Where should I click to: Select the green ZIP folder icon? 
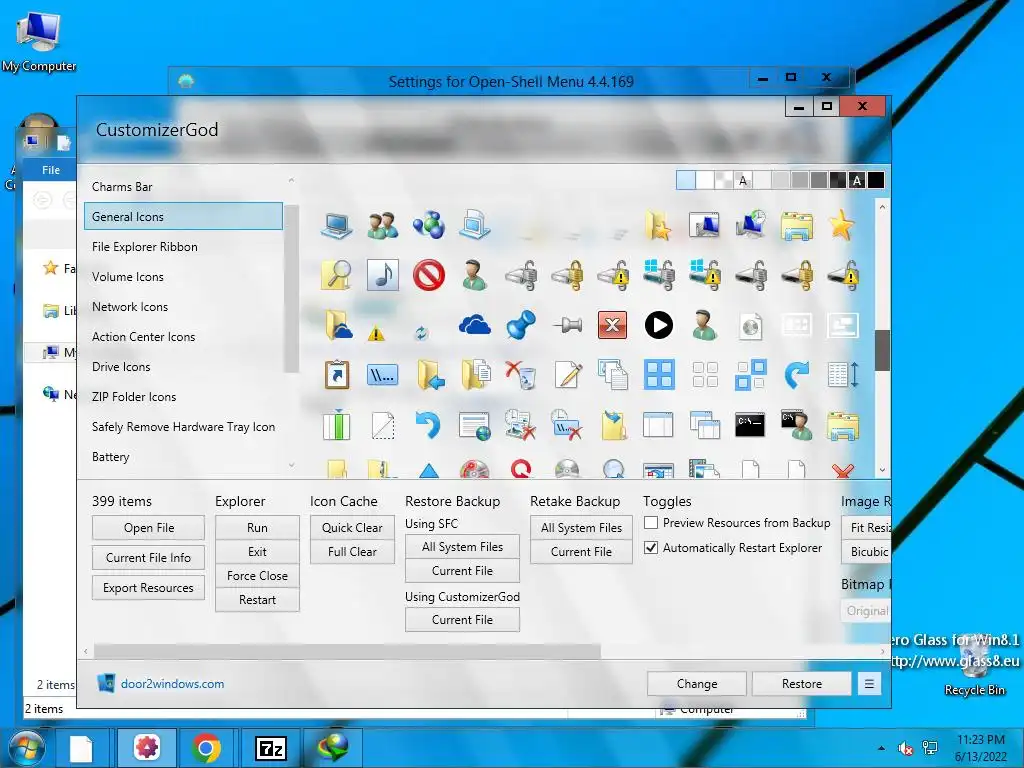click(337, 425)
